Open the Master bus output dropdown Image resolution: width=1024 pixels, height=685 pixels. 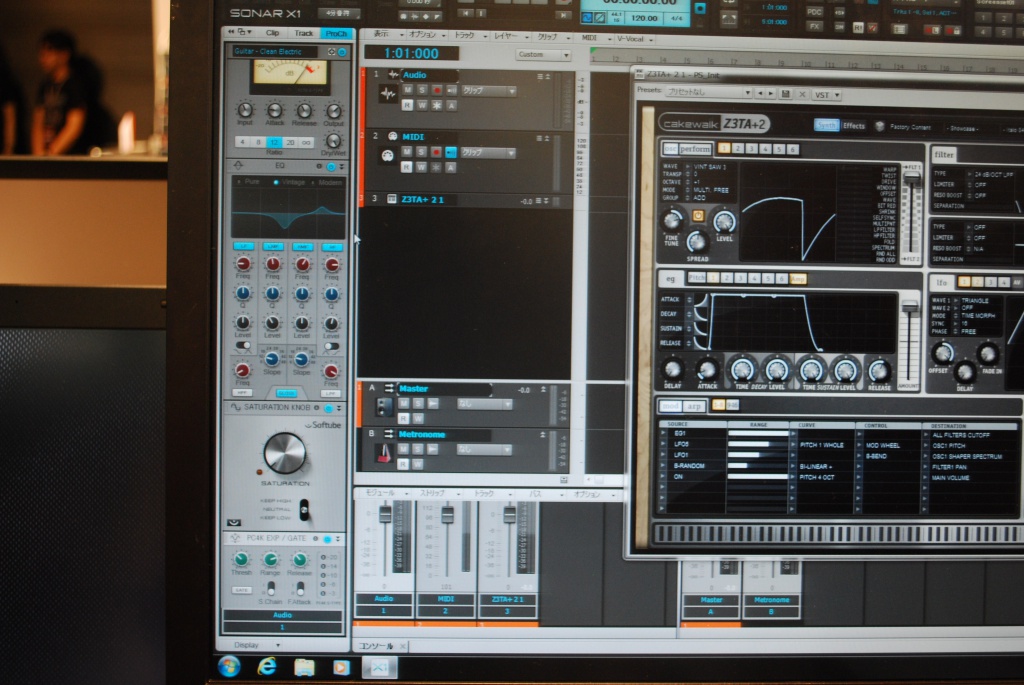tap(484, 404)
